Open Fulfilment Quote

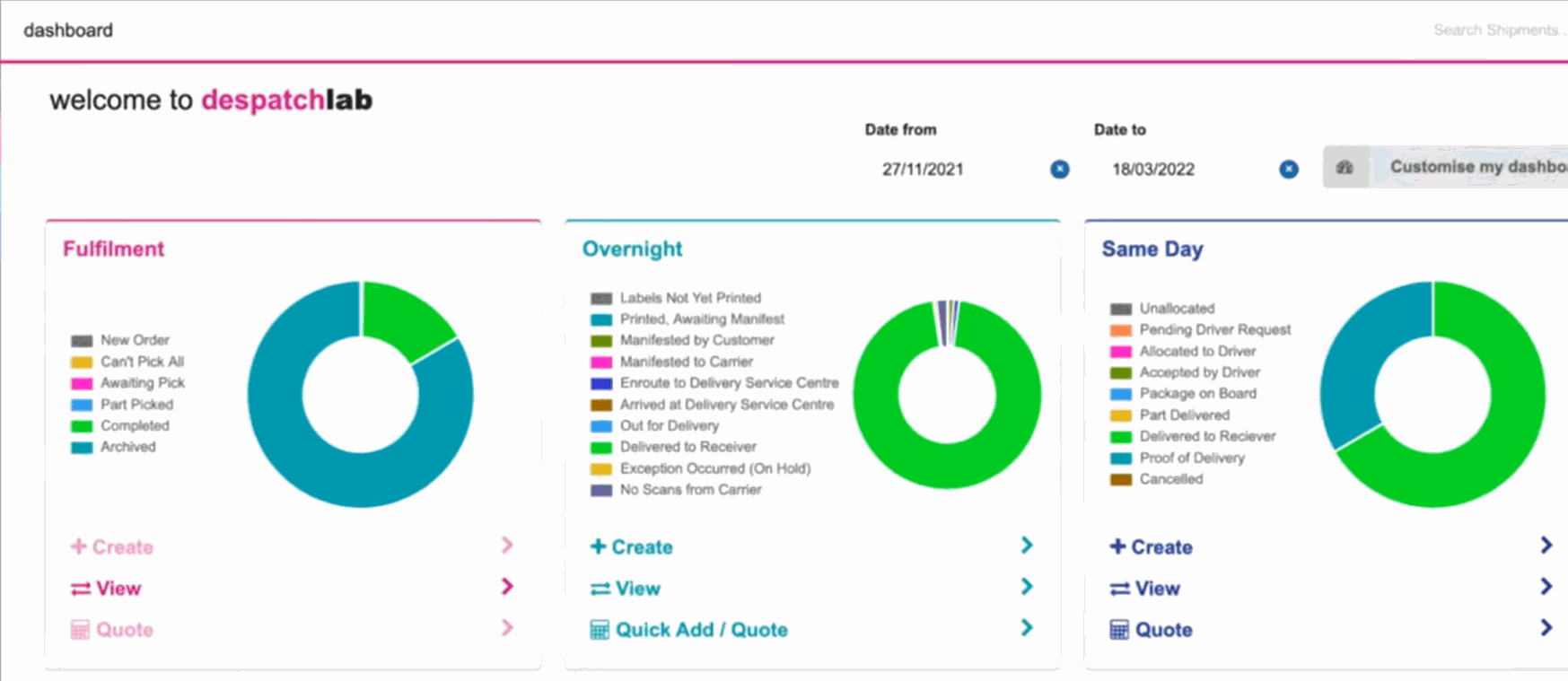pos(112,629)
